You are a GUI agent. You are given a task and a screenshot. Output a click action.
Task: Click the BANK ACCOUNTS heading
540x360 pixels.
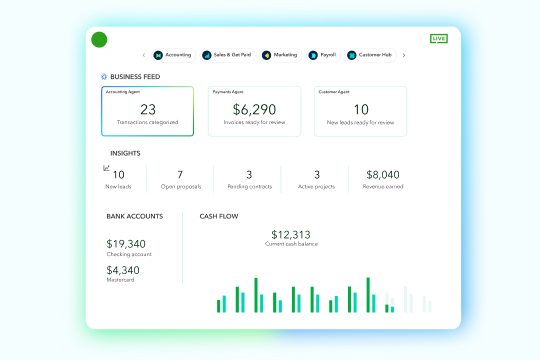(x=135, y=216)
